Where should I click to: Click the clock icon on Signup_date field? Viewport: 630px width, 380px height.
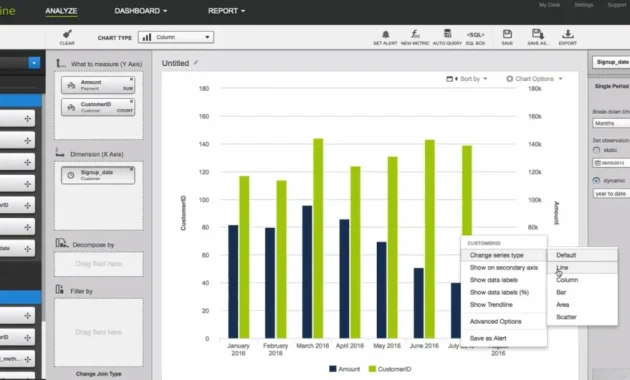pos(71,175)
